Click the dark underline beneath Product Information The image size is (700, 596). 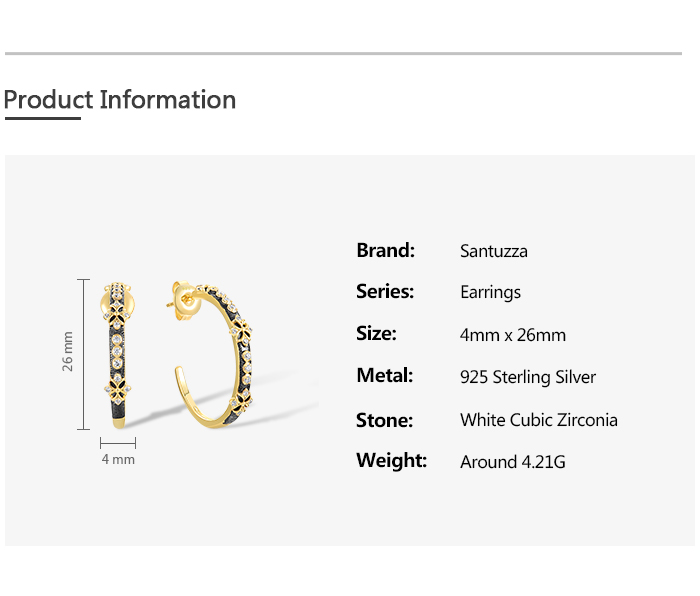pos(42,118)
